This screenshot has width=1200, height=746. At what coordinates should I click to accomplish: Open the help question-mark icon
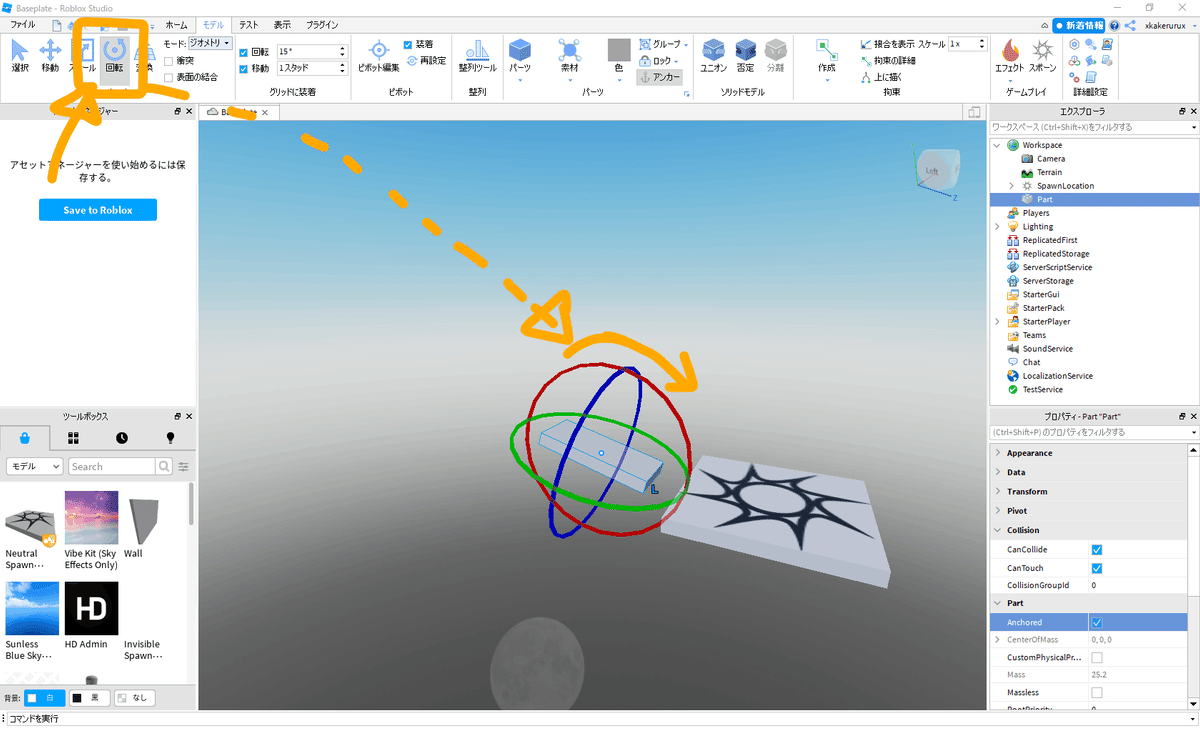pos(1115,25)
